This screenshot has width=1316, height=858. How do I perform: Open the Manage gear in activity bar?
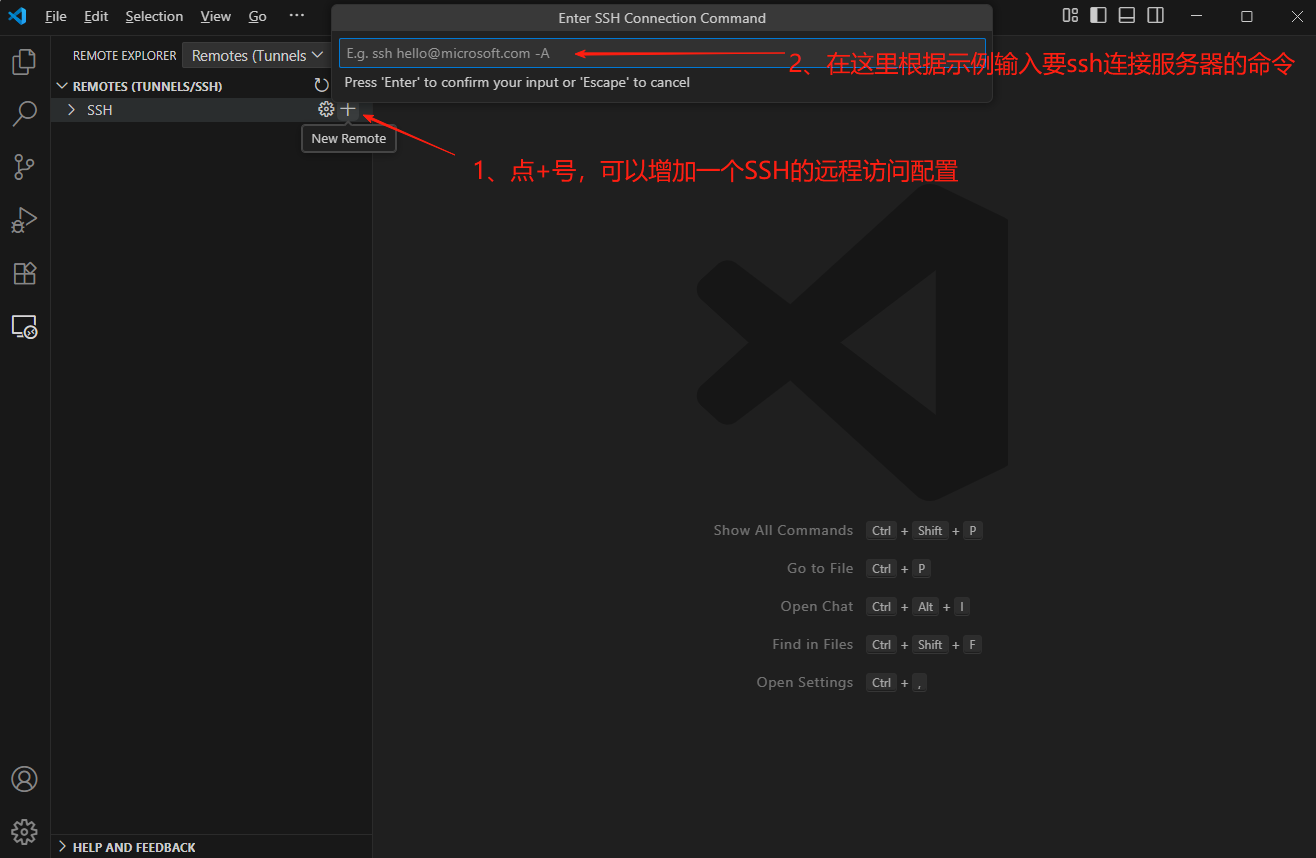pos(24,831)
